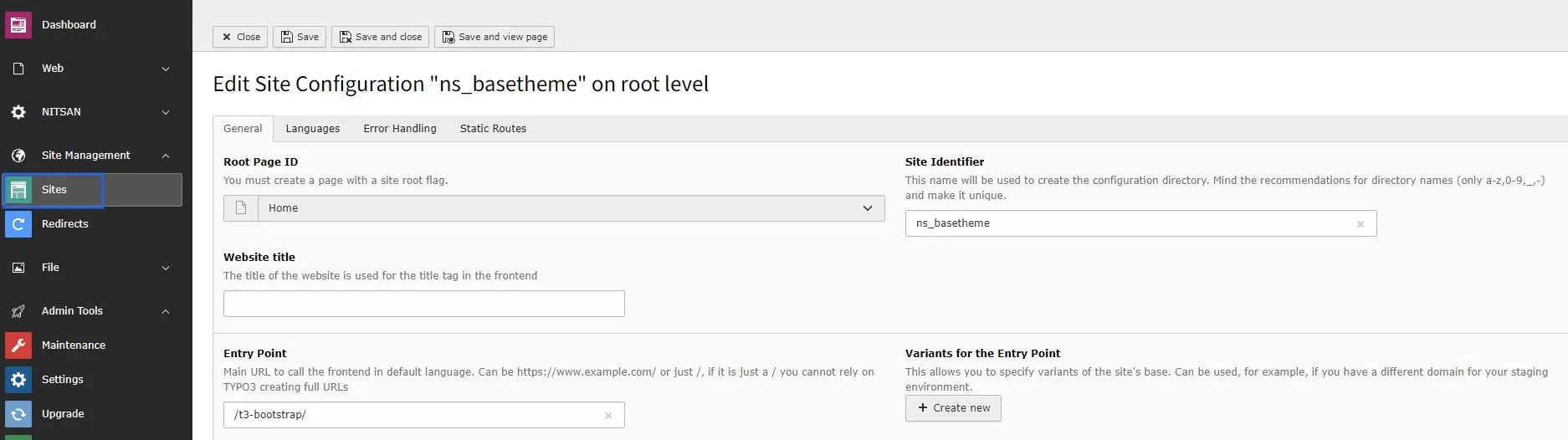Image resolution: width=1568 pixels, height=440 pixels.
Task: Click the Root Page ID label
Action: point(260,162)
